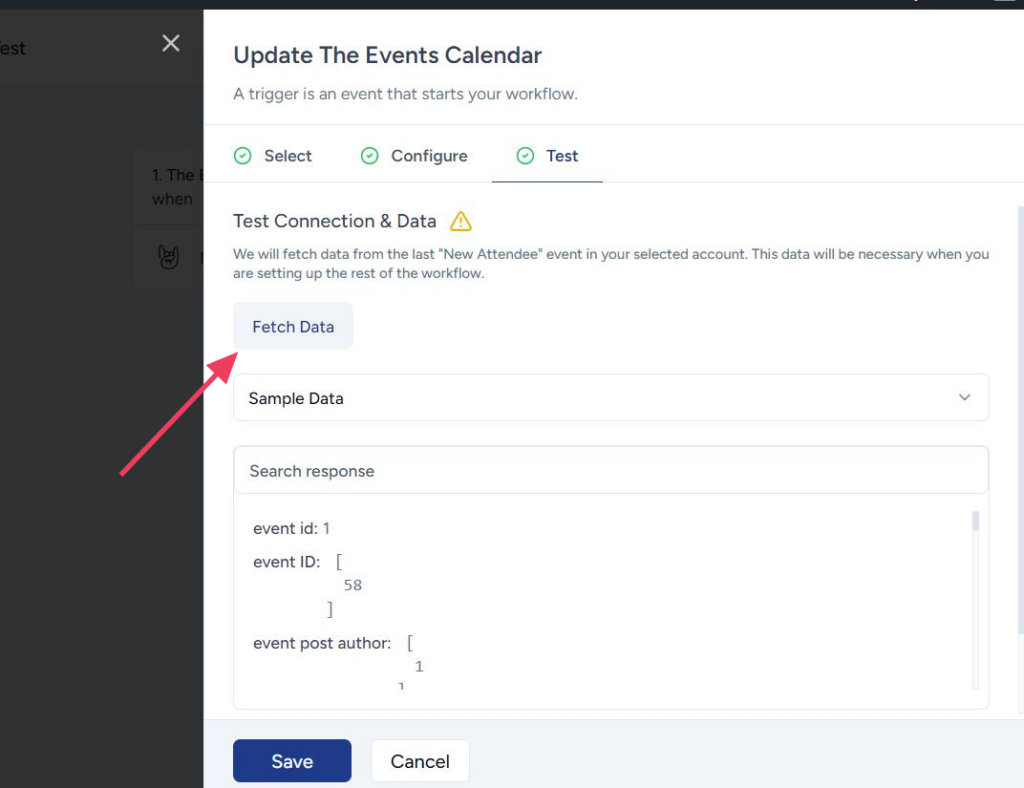The image size is (1024, 788).
Task: Click the green checkmark beside Configure
Action: coord(369,156)
